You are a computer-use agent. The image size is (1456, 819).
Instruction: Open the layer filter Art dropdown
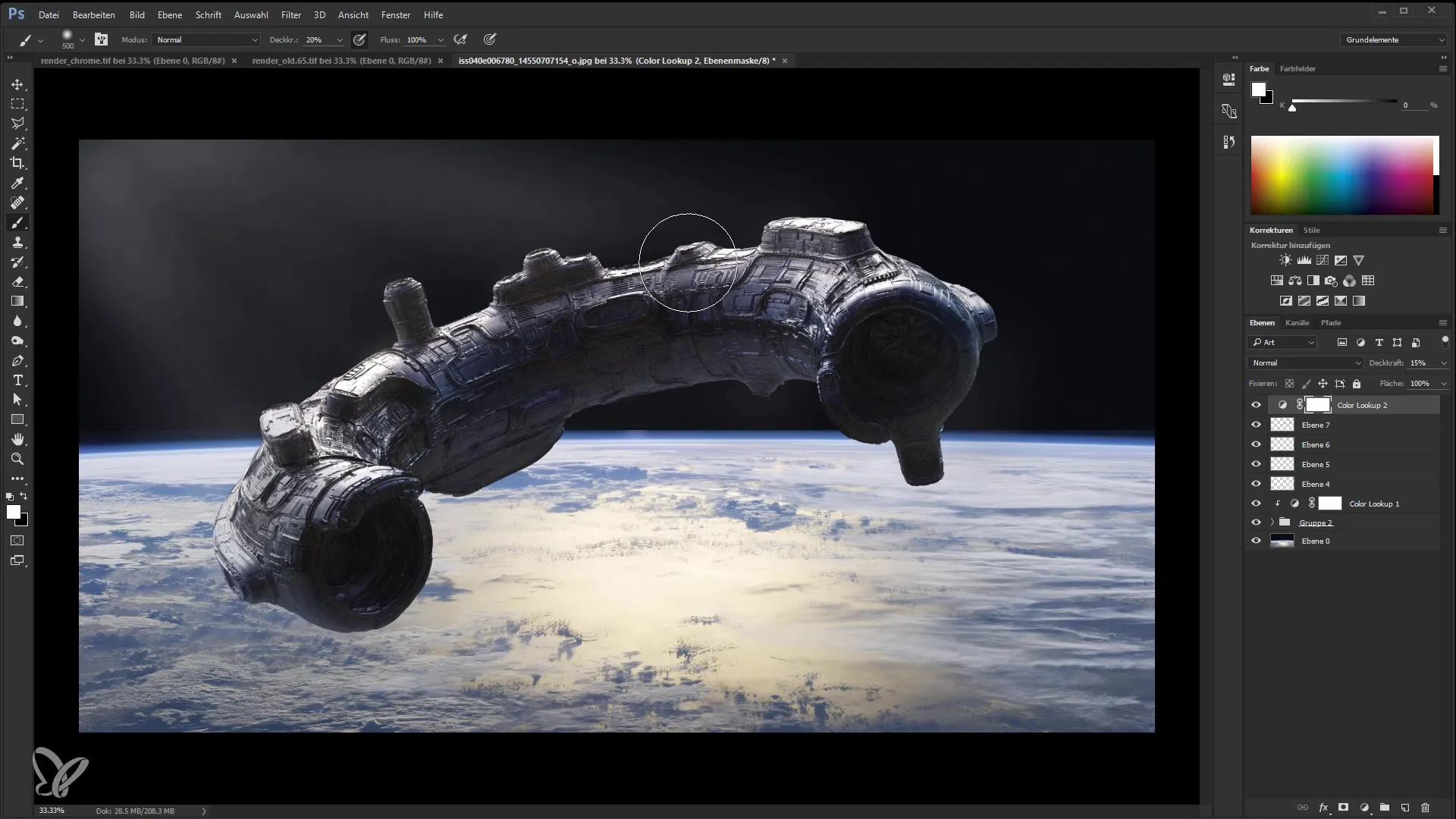tap(1284, 343)
